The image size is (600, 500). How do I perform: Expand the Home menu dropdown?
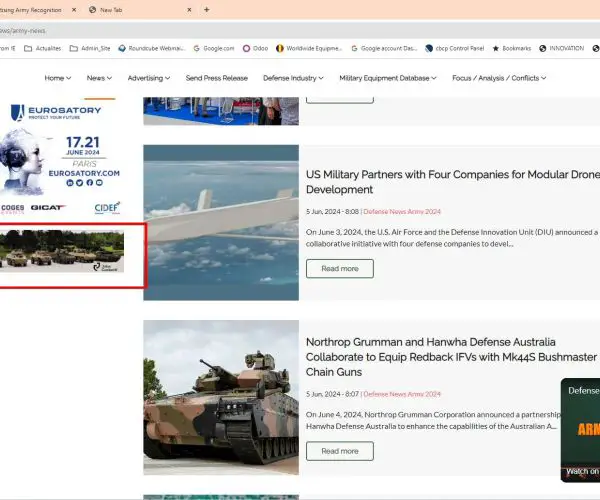point(59,78)
